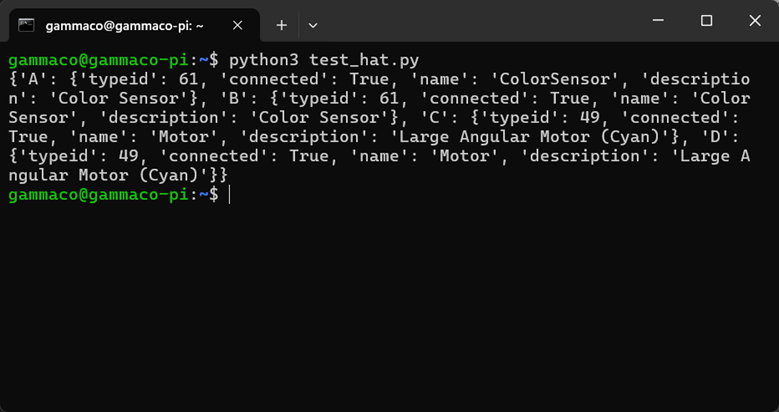Open a new tab with plus button
The height and width of the screenshot is (412, 779).
click(282, 25)
